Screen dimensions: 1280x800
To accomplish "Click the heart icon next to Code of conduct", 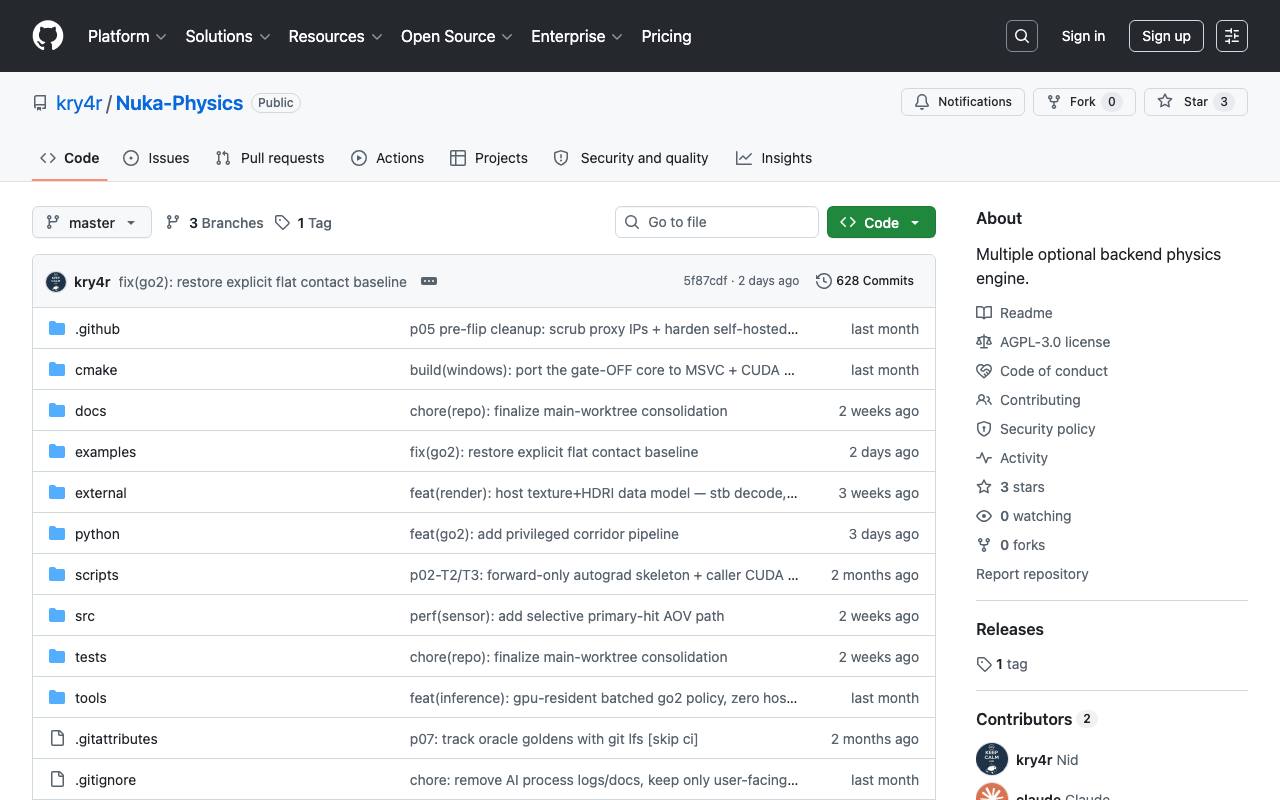I will pyautogui.click(x=984, y=371).
